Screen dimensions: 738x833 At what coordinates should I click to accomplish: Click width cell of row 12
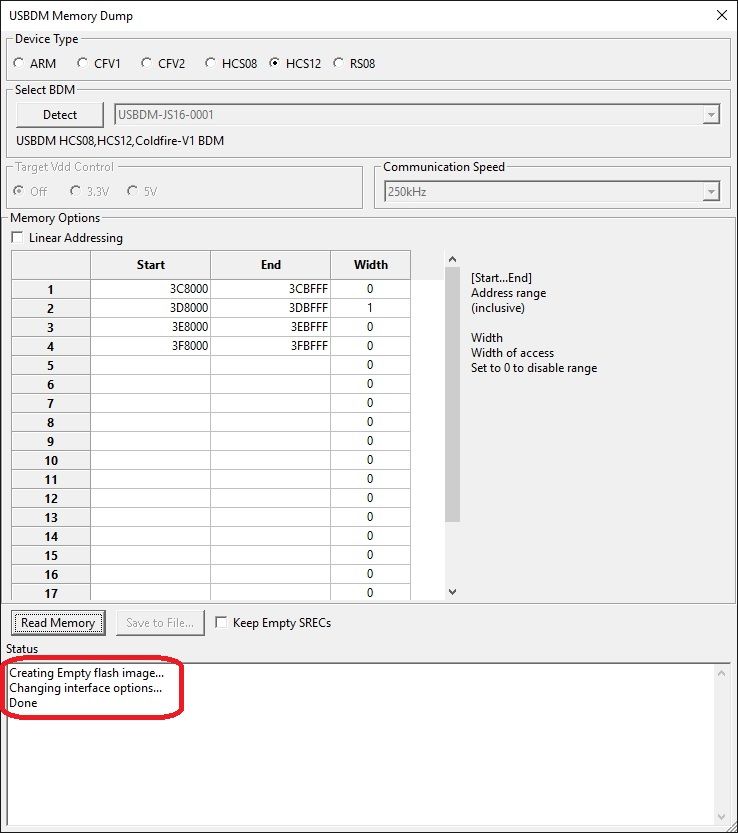pyautogui.click(x=370, y=498)
